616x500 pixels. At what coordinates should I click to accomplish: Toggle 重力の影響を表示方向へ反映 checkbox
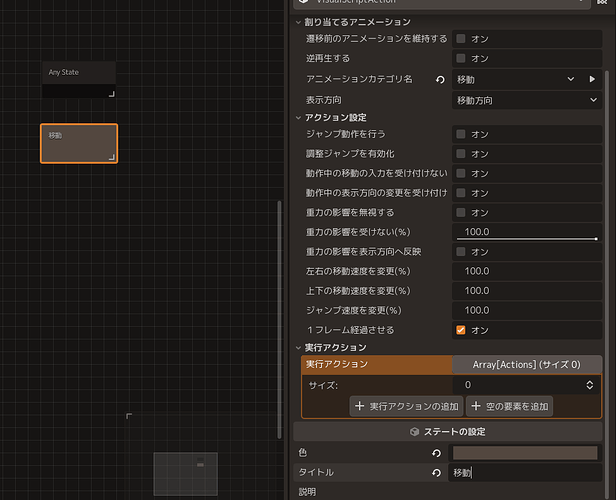pyautogui.click(x=461, y=251)
